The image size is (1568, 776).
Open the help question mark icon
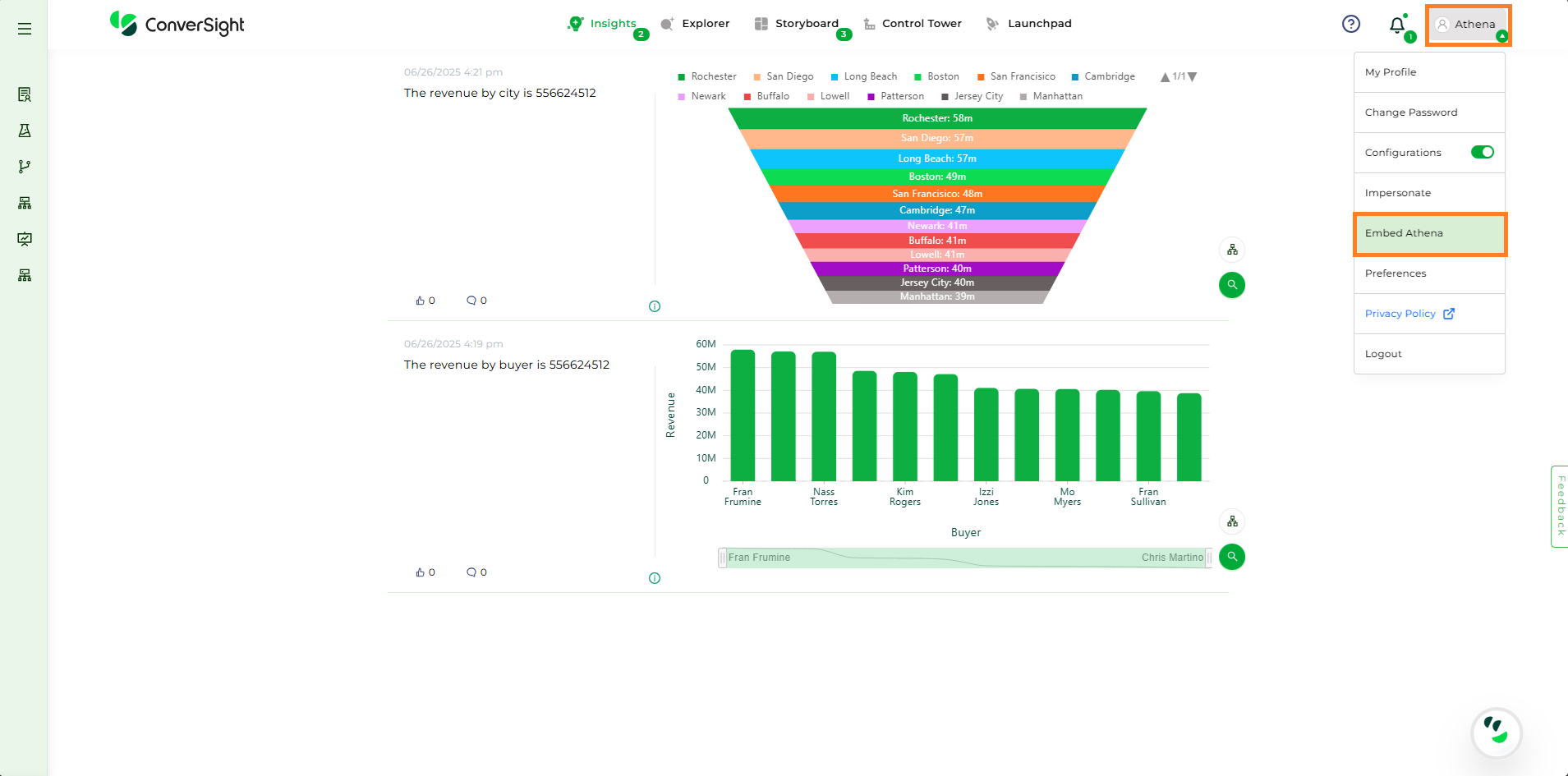coord(1351,24)
